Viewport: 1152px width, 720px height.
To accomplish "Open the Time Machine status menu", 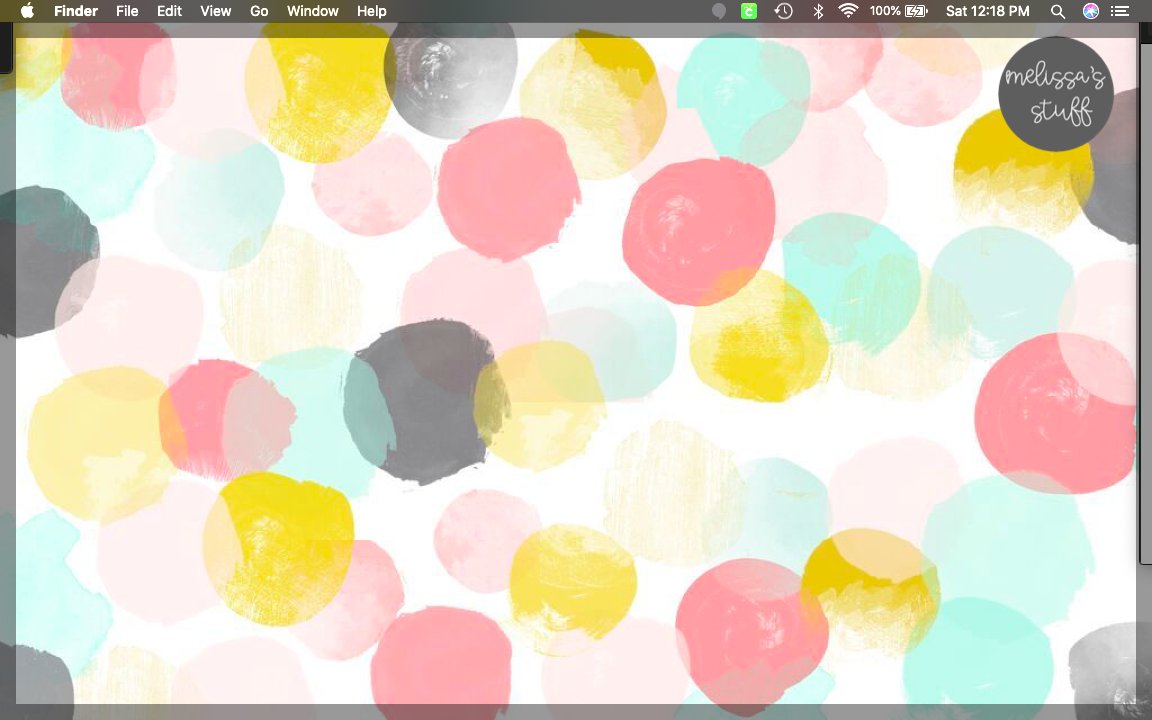I will 783,11.
